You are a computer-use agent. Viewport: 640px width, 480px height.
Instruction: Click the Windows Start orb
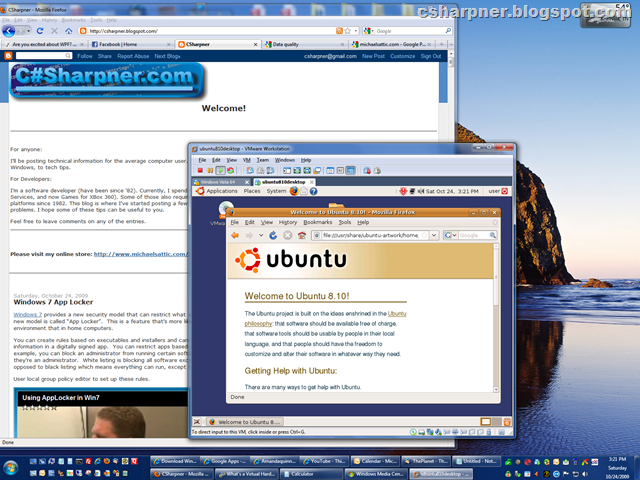[11, 468]
